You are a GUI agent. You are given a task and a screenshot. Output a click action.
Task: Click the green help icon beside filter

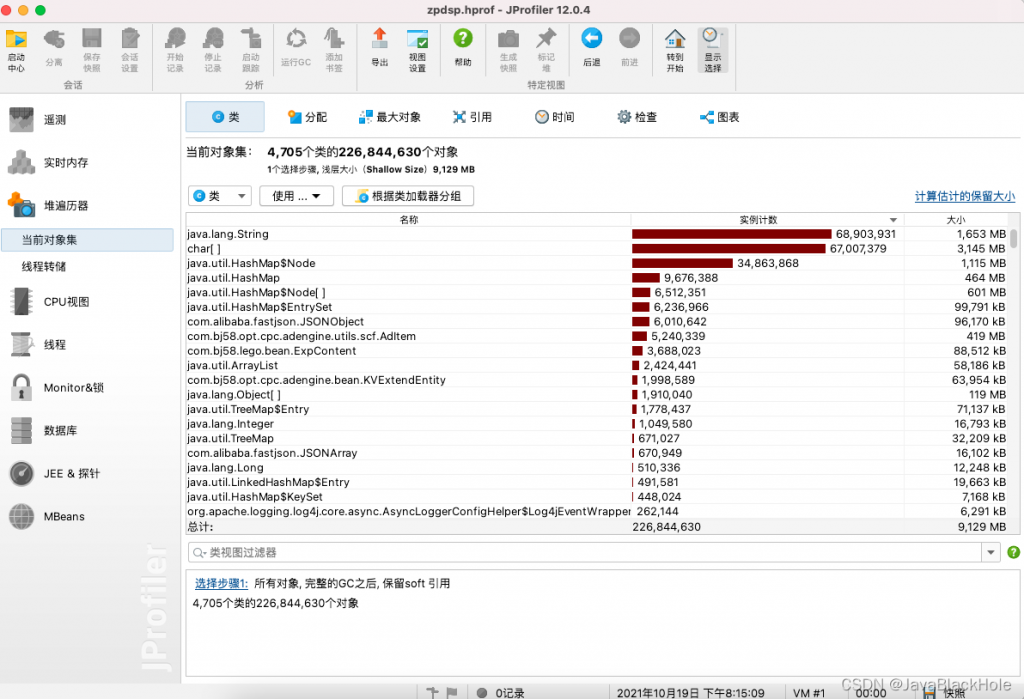1014,552
